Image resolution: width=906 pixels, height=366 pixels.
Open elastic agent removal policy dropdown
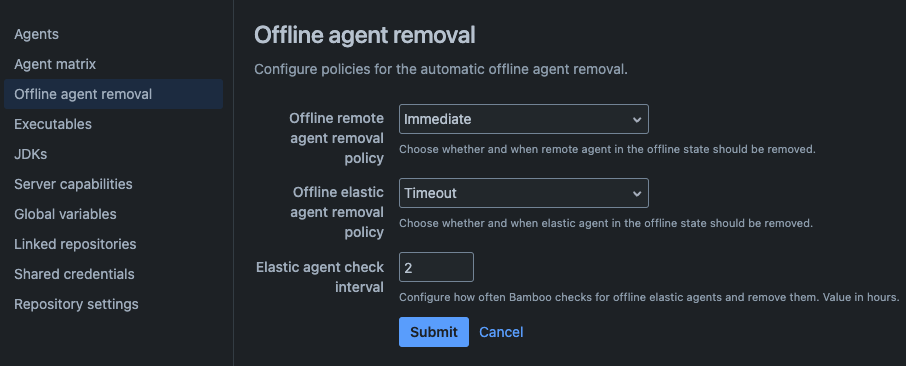click(523, 193)
